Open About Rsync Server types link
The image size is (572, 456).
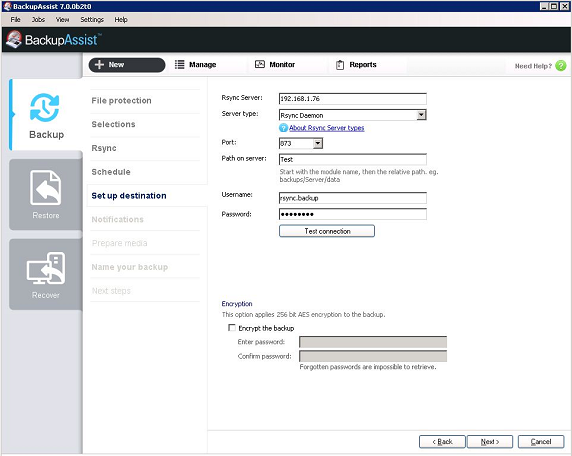point(326,128)
